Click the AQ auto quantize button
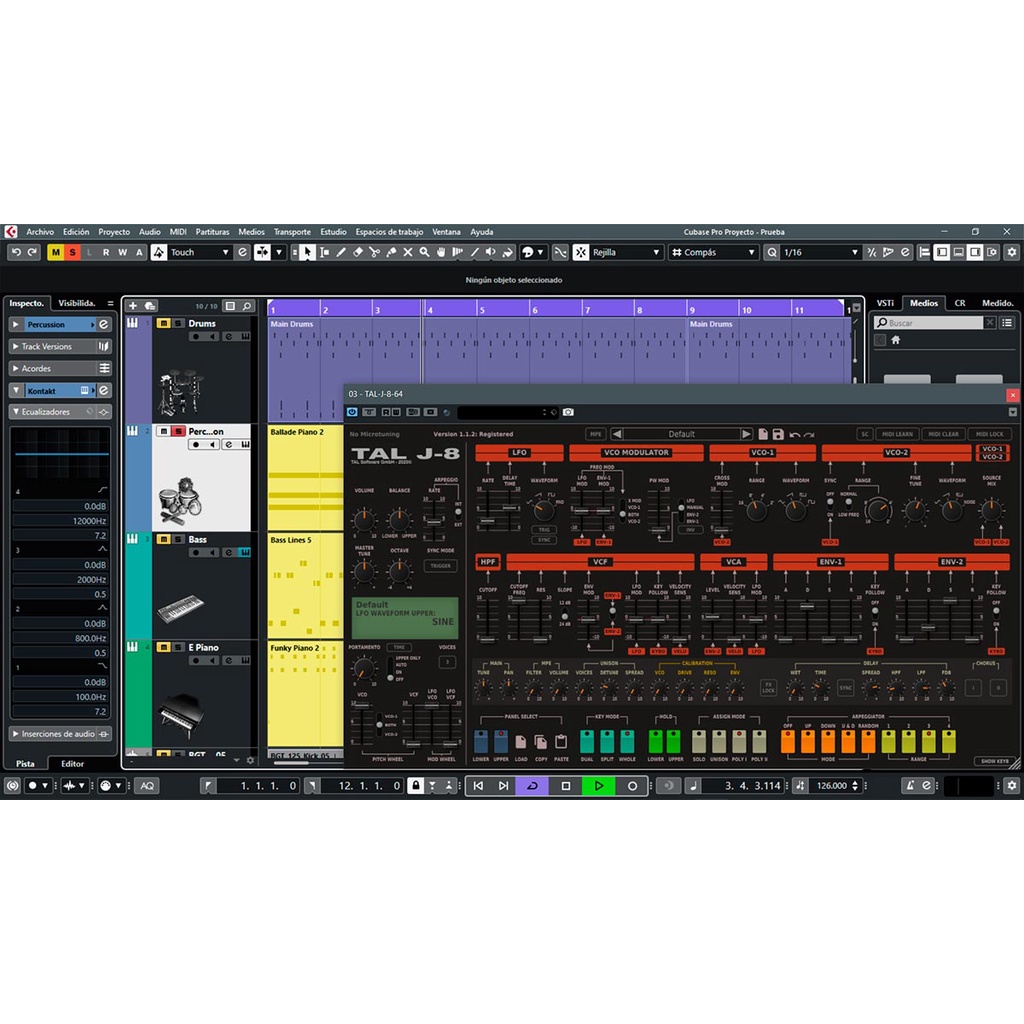 tap(148, 786)
